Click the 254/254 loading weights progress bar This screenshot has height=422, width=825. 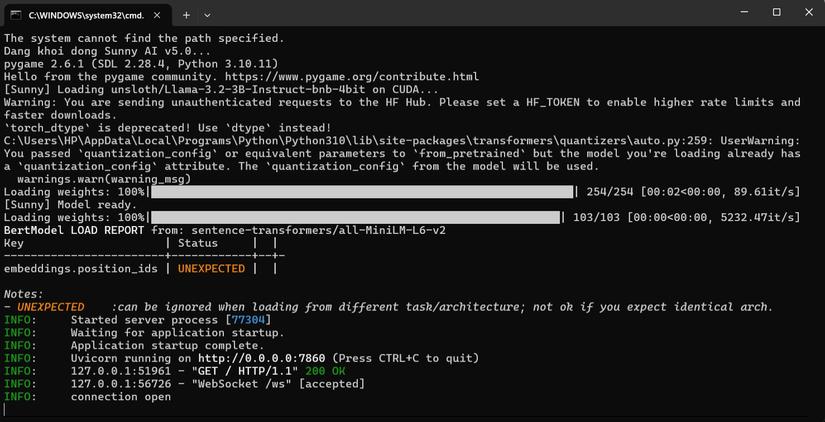(363, 191)
